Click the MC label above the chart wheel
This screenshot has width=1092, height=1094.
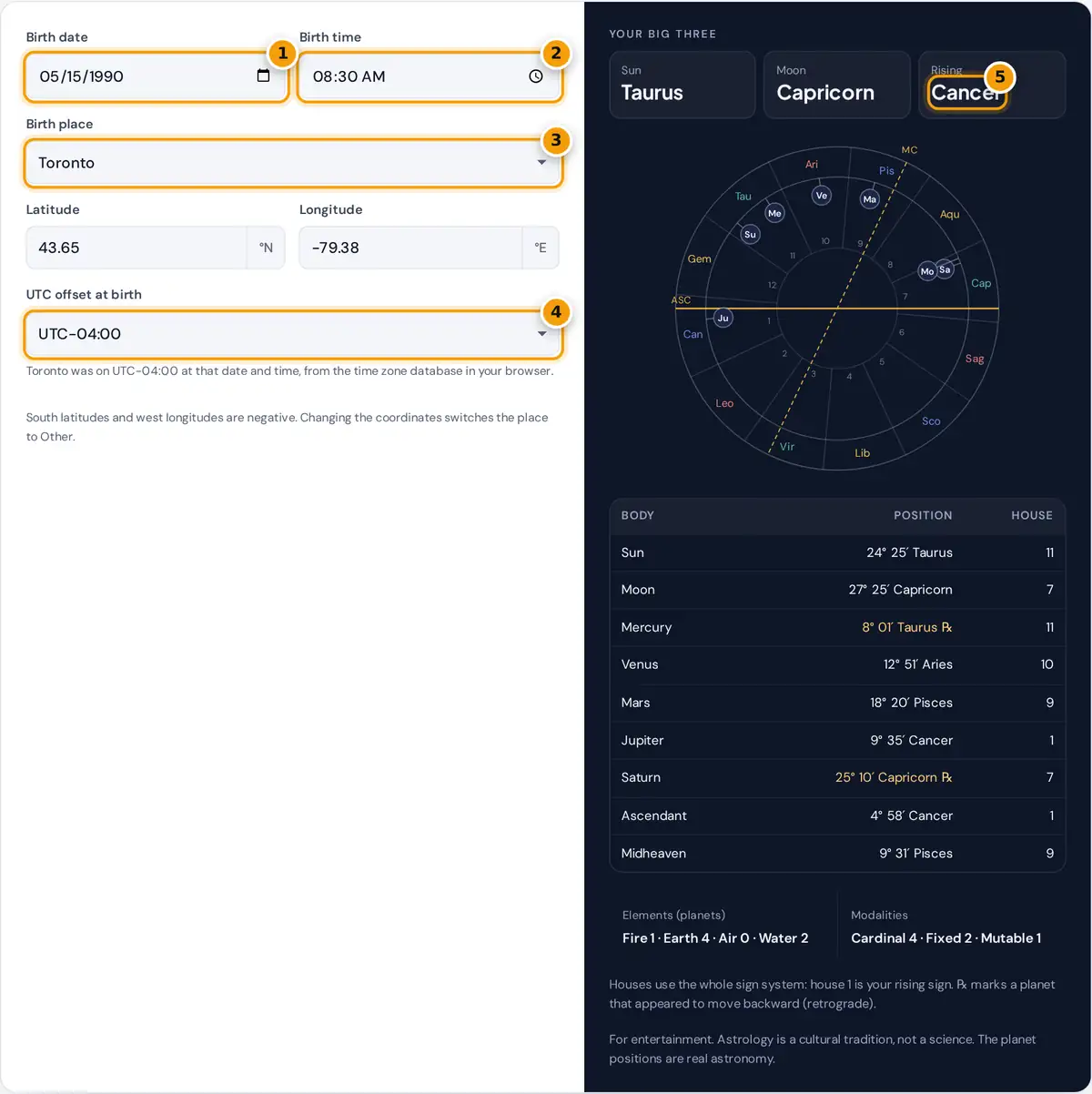click(x=909, y=149)
